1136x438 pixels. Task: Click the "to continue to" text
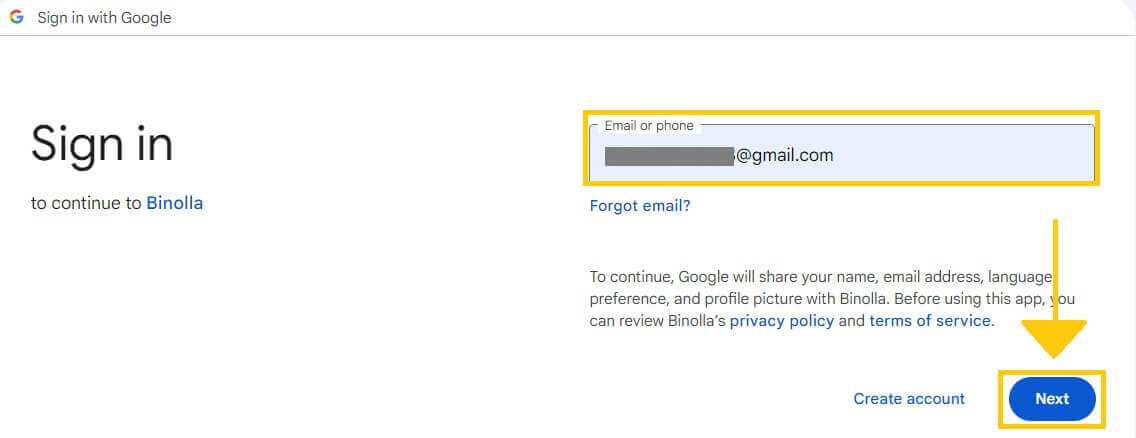pyautogui.click(x=86, y=203)
